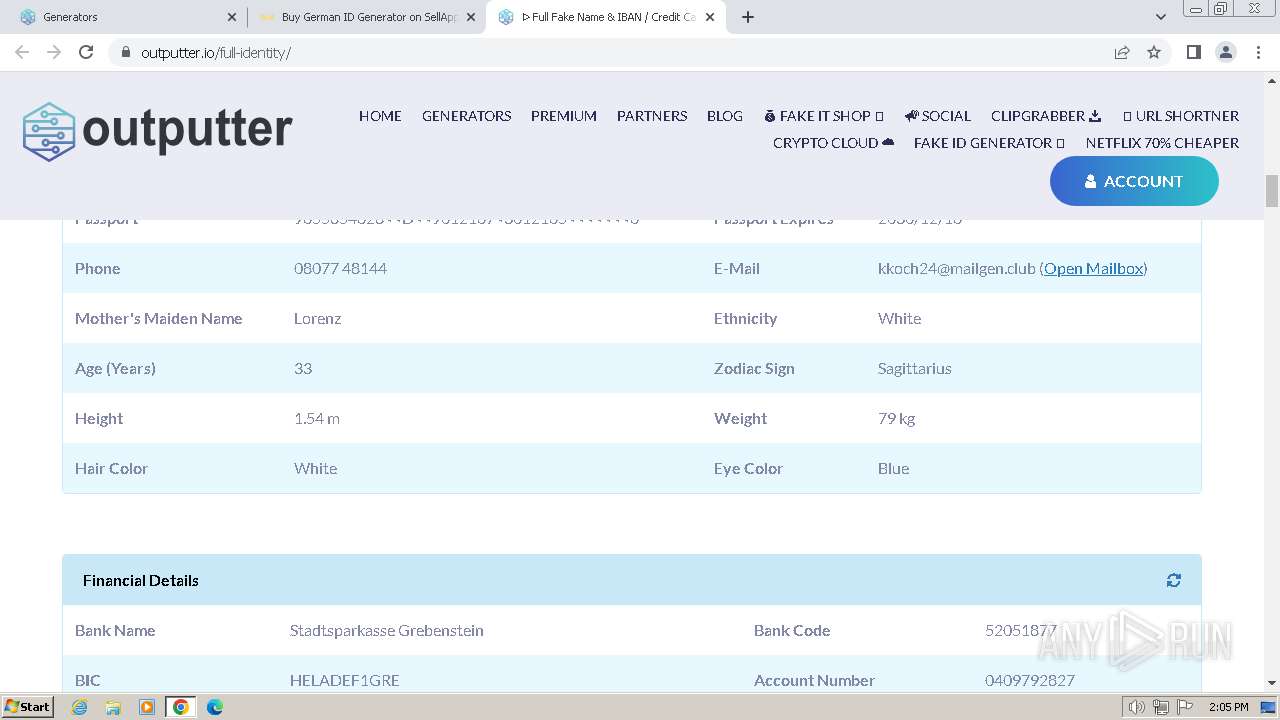The width and height of the screenshot is (1280, 720).
Task: Select zodiac sign value Sagittarius
Action: (x=914, y=368)
